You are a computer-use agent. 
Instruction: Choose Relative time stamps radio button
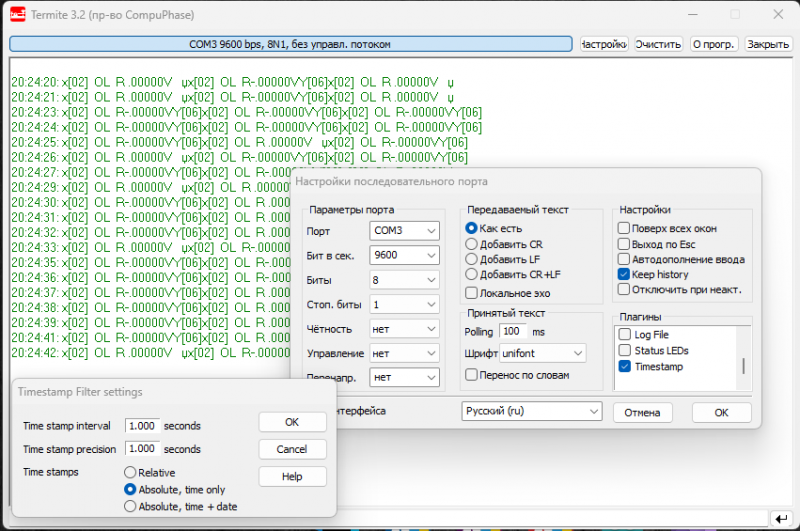point(130,473)
